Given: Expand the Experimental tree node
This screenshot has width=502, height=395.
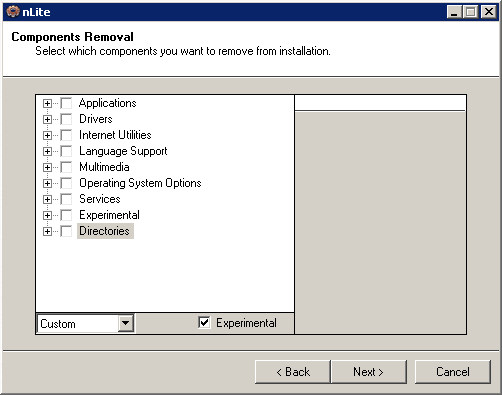Looking at the screenshot, I should 47,215.
